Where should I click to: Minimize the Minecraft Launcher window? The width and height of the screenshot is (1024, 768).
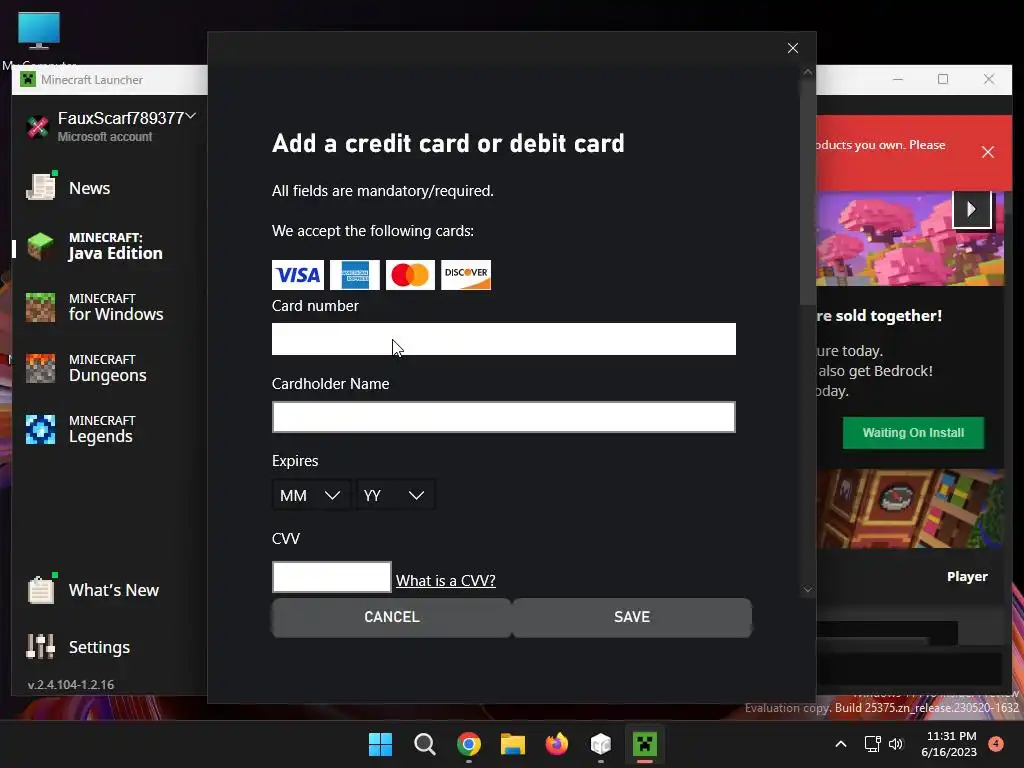(x=898, y=79)
